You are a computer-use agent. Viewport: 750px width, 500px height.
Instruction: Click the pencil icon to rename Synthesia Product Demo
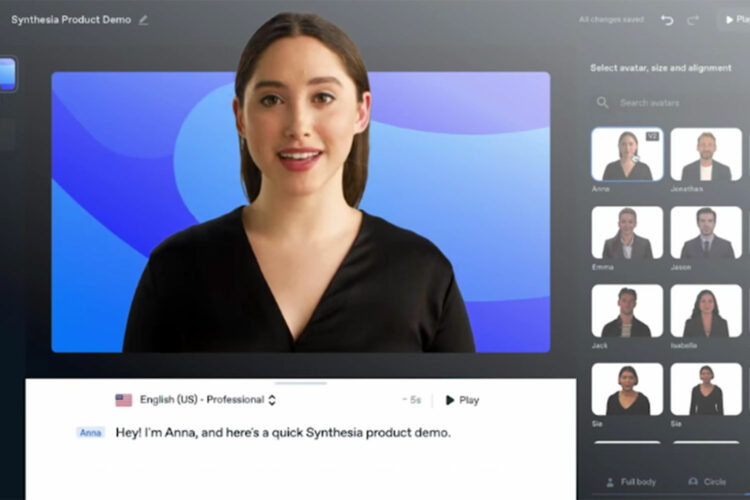(x=143, y=20)
